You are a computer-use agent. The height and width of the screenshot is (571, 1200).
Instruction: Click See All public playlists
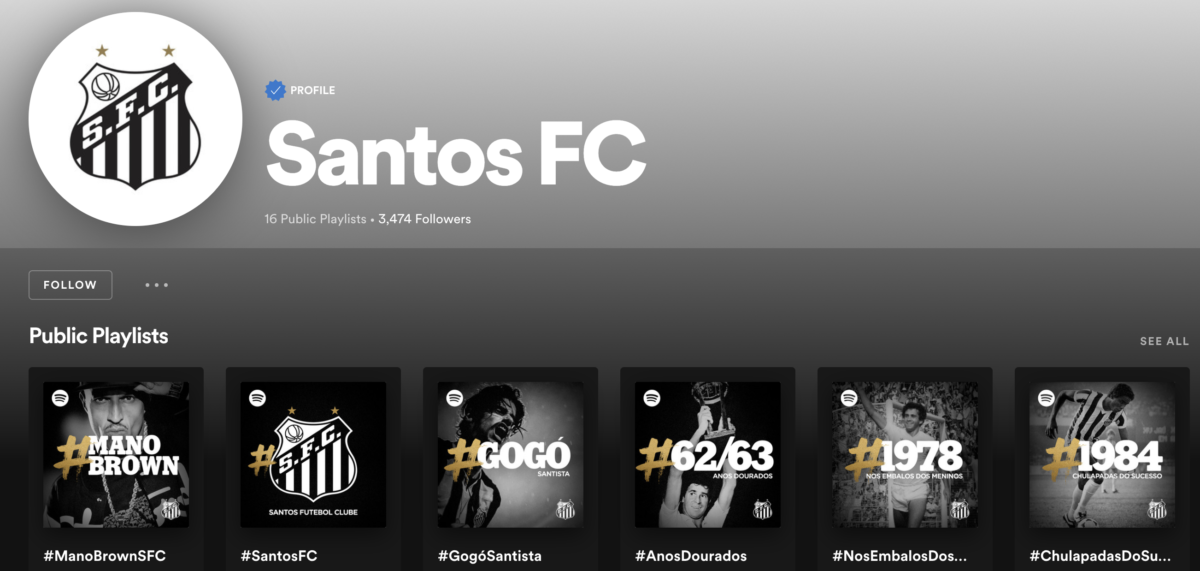1164,341
